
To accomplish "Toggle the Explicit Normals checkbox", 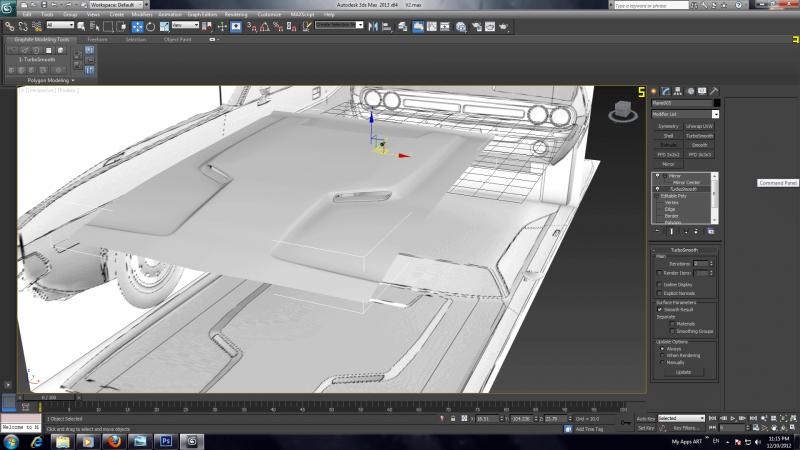I will pyautogui.click(x=657, y=291).
